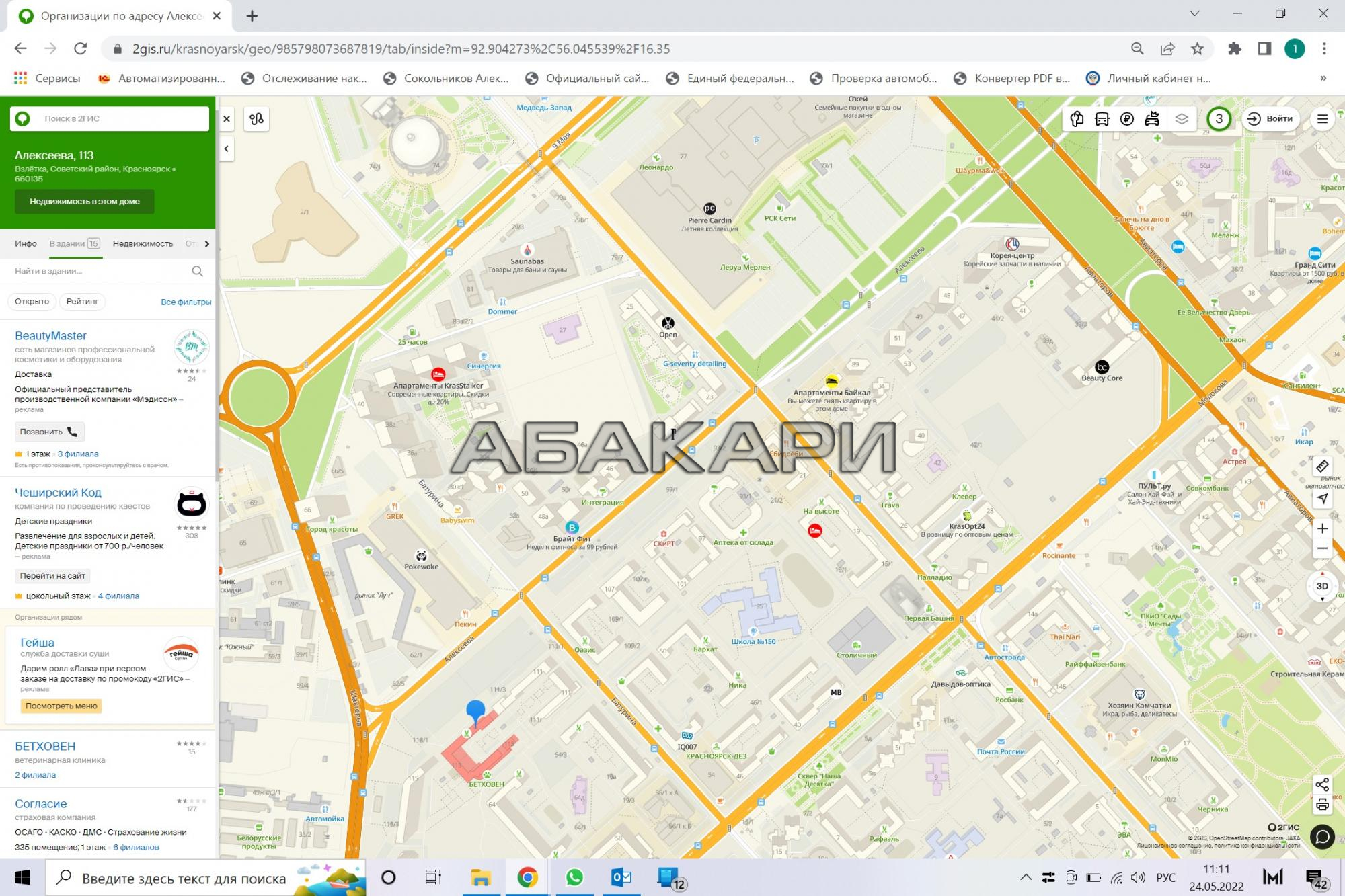Open Chrome three-dot menu
The width and height of the screenshot is (1345, 896).
point(1324,48)
